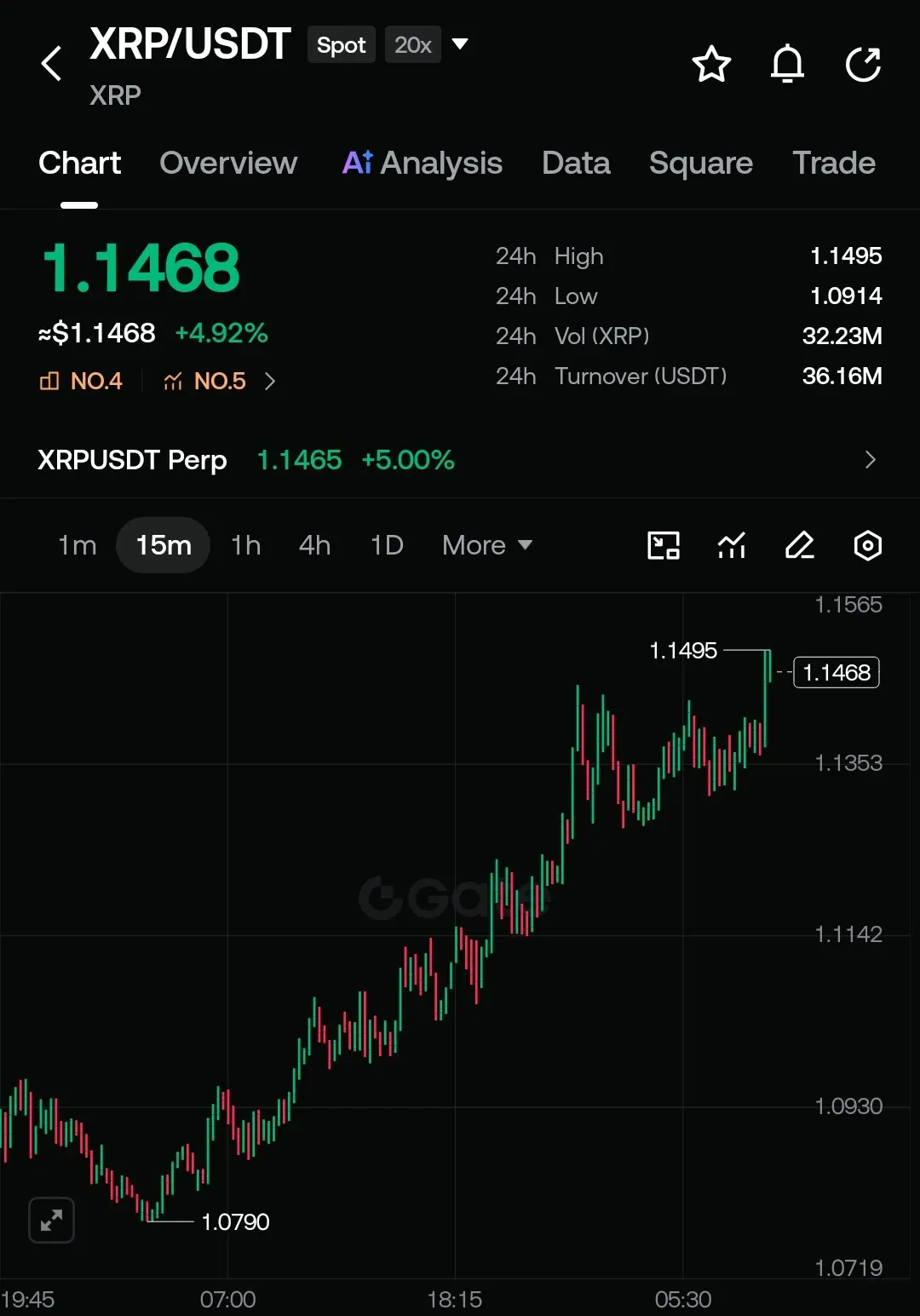Open the chart indicators icon
Image resolution: width=920 pixels, height=1316 pixels.
click(x=732, y=545)
